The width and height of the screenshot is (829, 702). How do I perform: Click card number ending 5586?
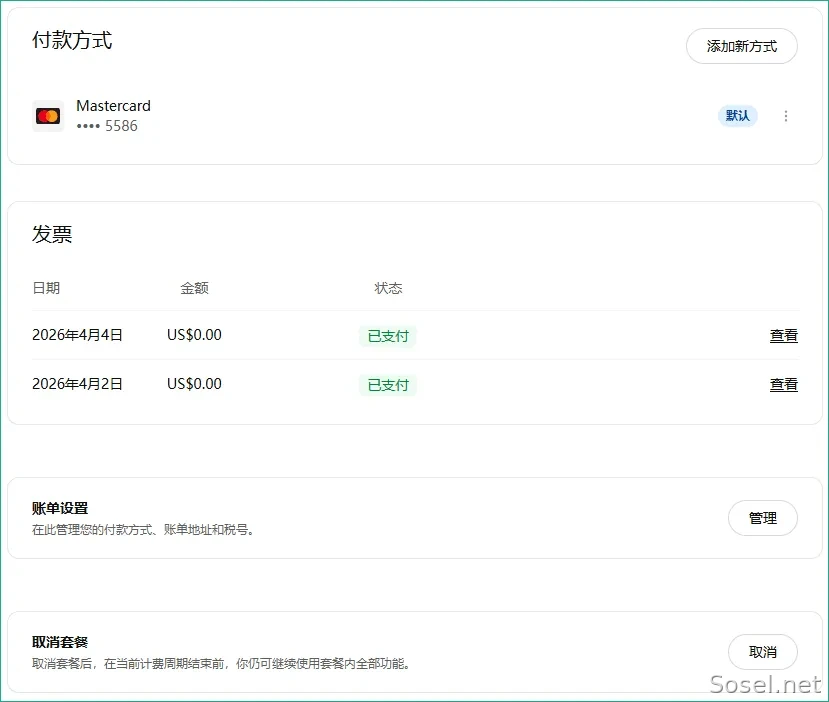click(107, 126)
